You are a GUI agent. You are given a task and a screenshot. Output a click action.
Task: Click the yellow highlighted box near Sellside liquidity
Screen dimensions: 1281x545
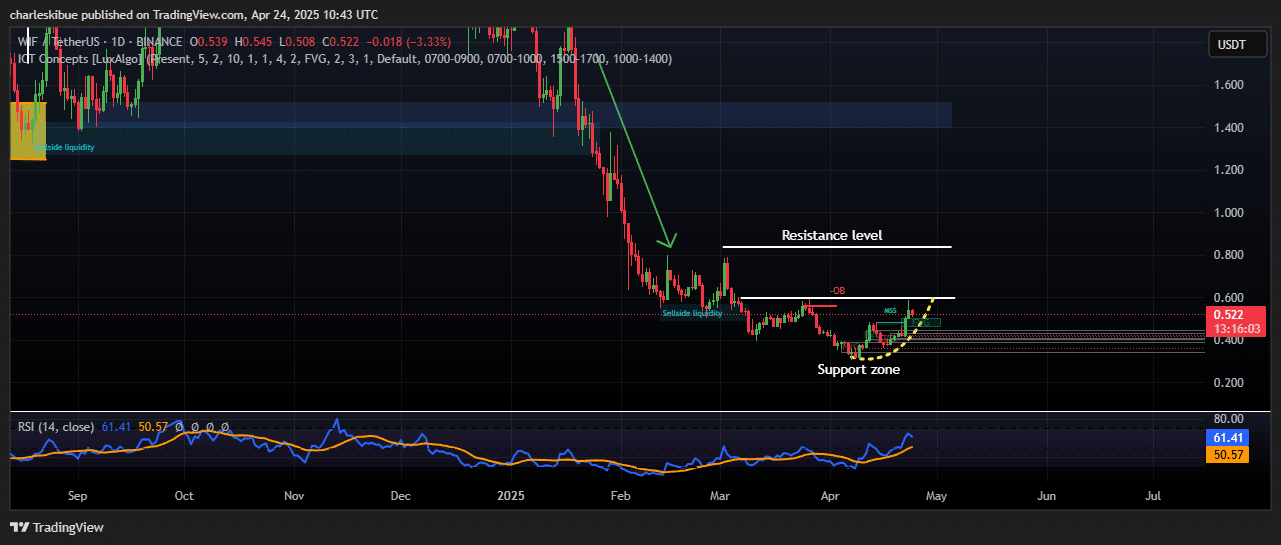(27, 130)
